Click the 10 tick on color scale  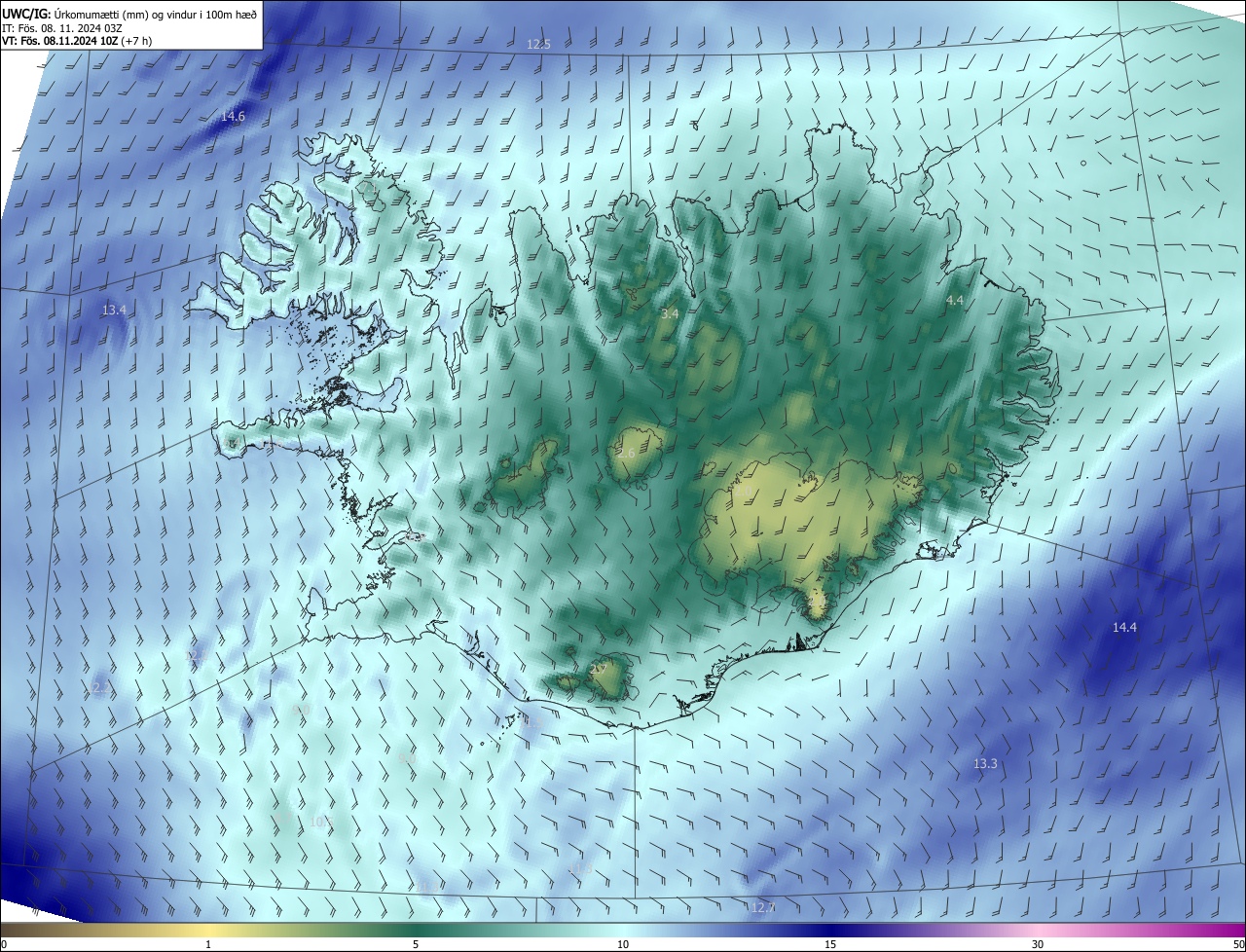623,944
